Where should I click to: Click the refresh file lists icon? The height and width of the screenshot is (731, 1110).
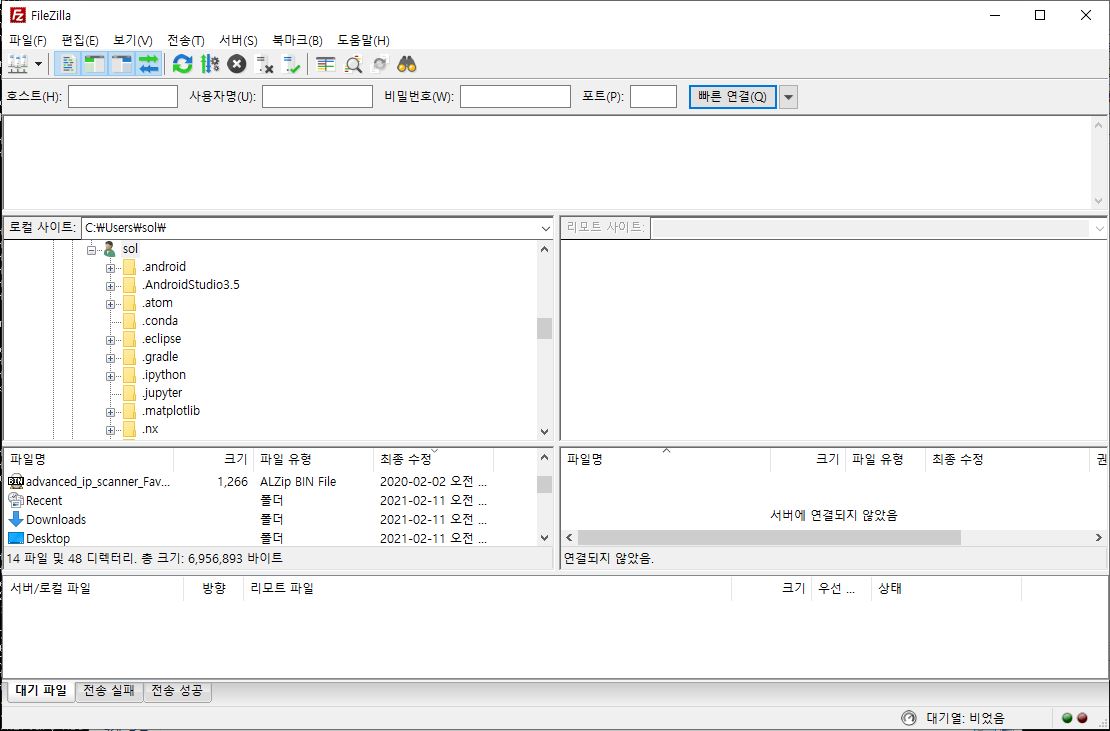182,64
